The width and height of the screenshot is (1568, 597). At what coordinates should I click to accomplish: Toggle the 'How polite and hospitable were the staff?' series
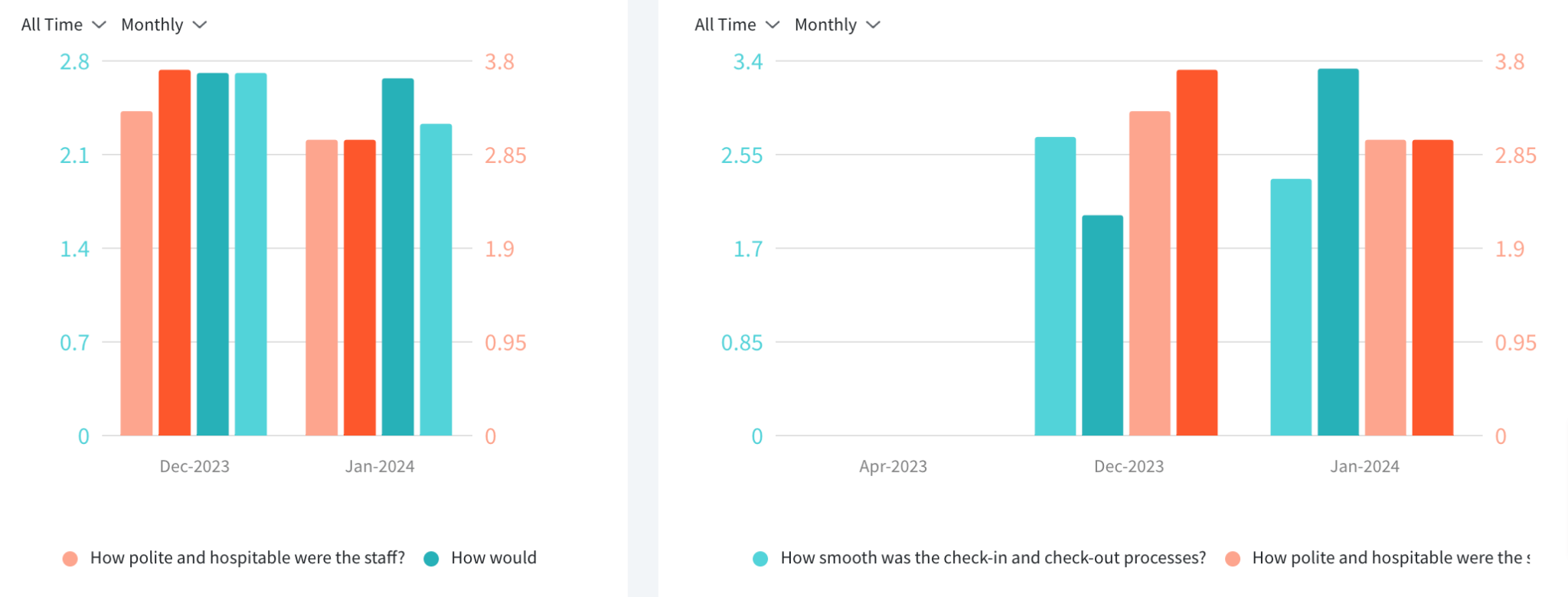[247, 557]
